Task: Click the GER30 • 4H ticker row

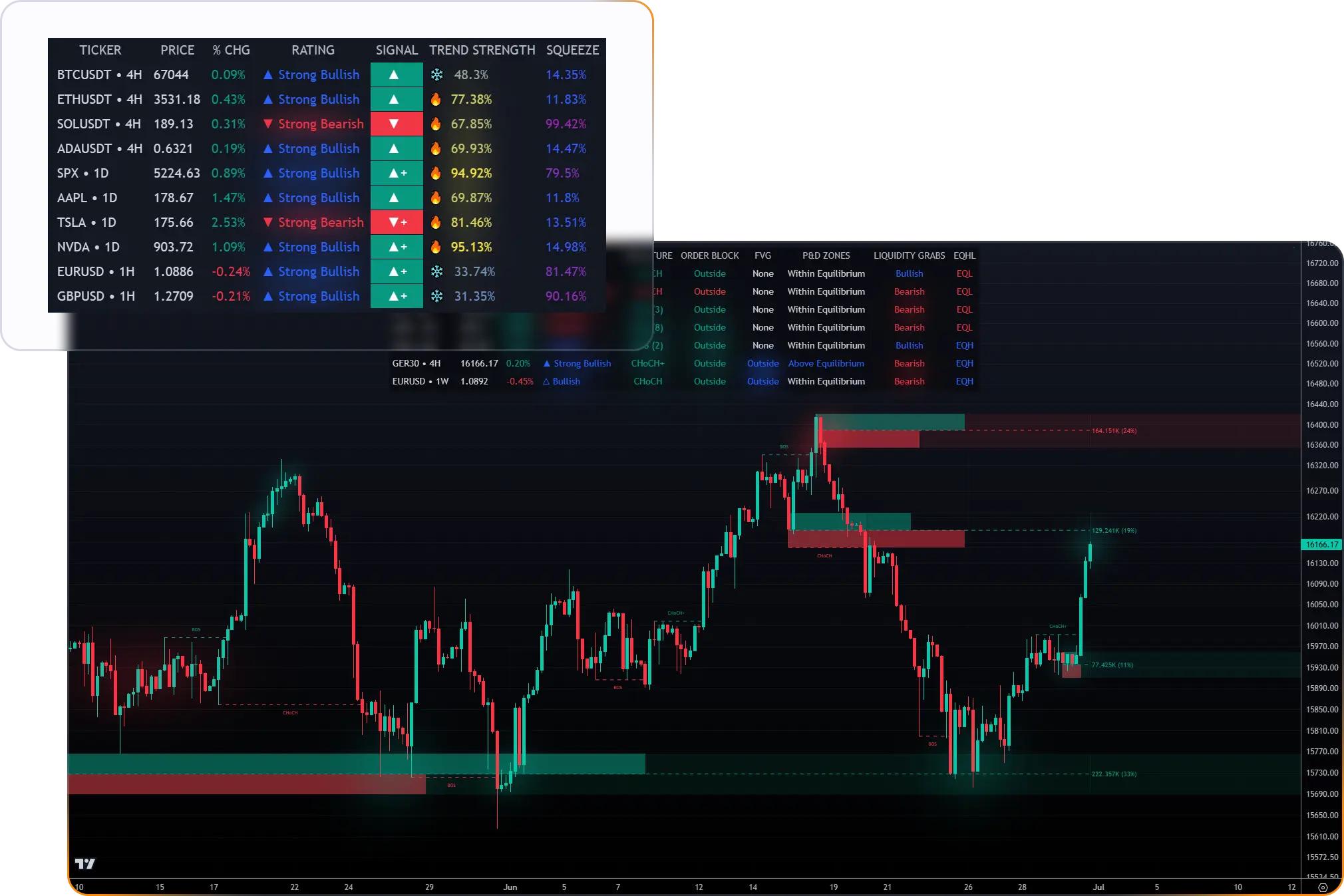Action: click(416, 363)
